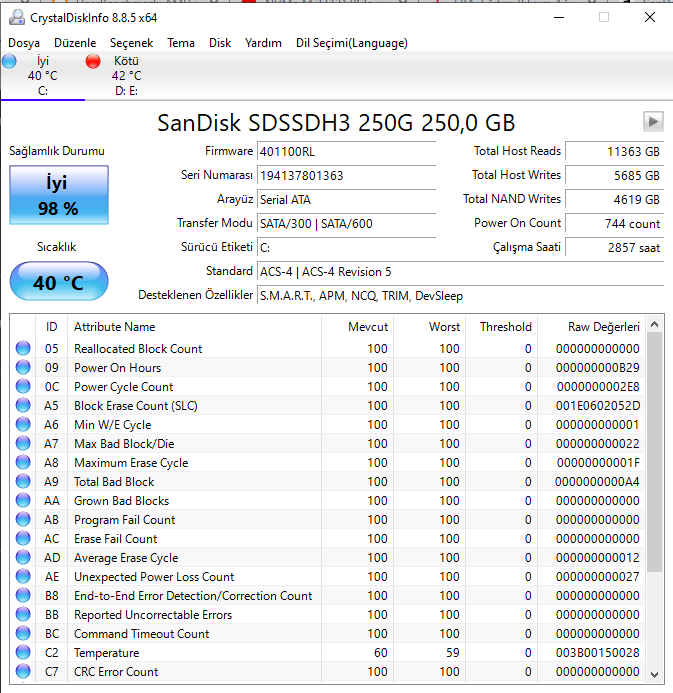Click status icon for Maximum Erase Cycle
The height and width of the screenshot is (693, 673).
pyautogui.click(x=23, y=462)
